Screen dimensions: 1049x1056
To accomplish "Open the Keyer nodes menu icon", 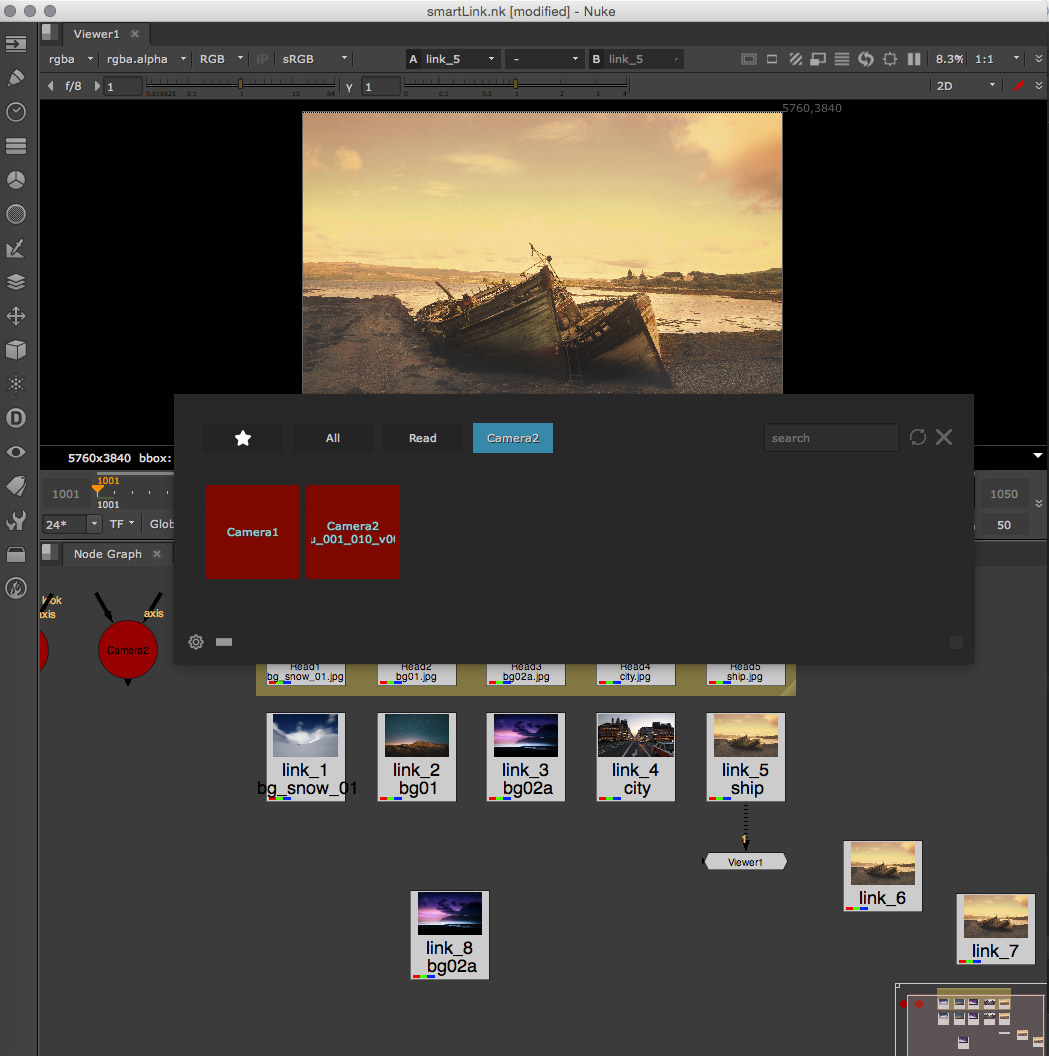I will 16,248.
